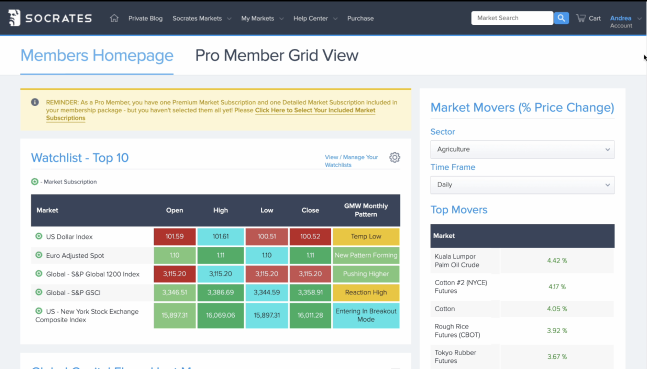647x369 pixels.
Task: Select Cotton #2 (NYCE) Futures mover
Action: pyautogui.click(x=461, y=286)
